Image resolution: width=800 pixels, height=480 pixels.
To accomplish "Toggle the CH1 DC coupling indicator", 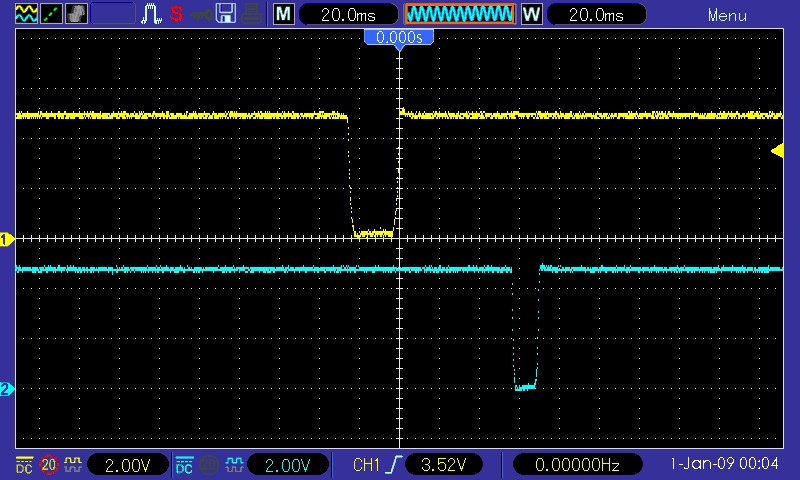I will [x=24, y=465].
